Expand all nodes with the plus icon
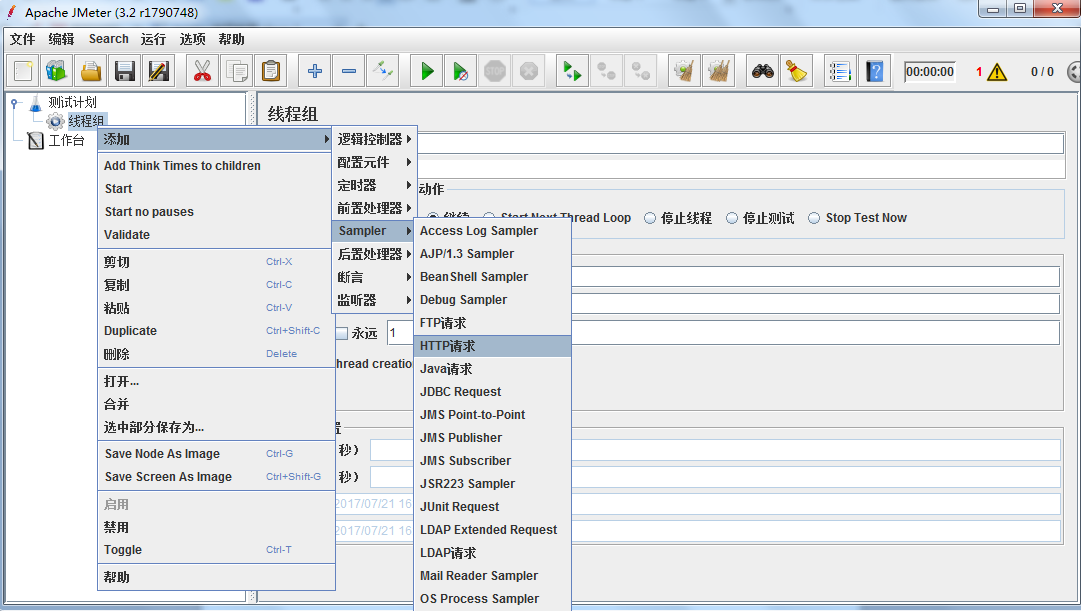This screenshot has height=611, width=1081. [x=315, y=71]
